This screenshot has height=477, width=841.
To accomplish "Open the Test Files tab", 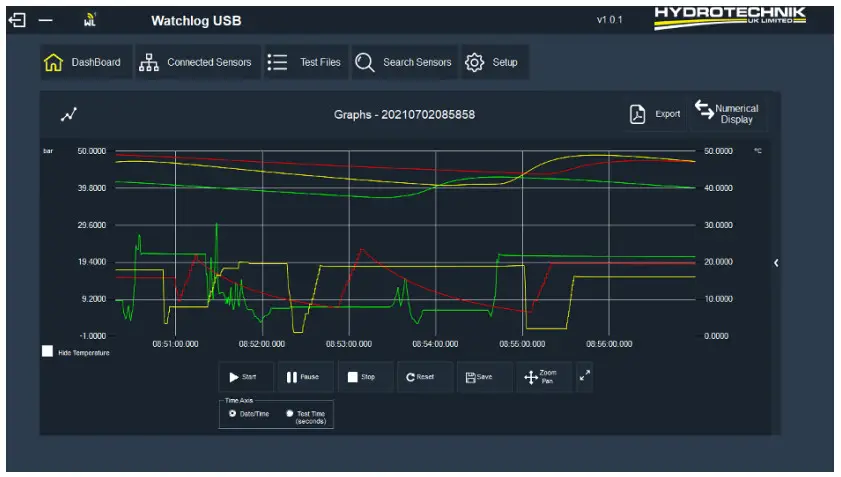I will click(305, 62).
